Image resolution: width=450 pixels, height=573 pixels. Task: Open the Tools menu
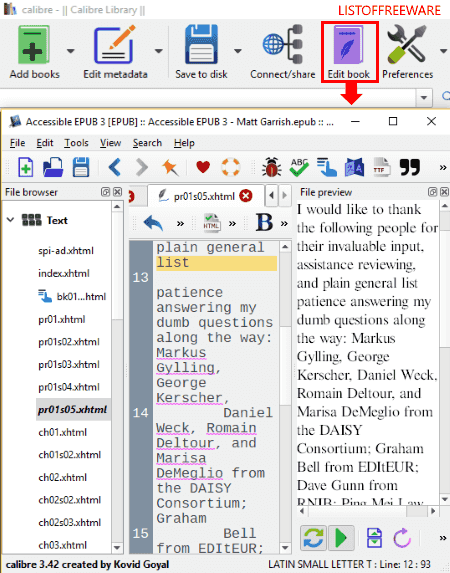(x=76, y=143)
